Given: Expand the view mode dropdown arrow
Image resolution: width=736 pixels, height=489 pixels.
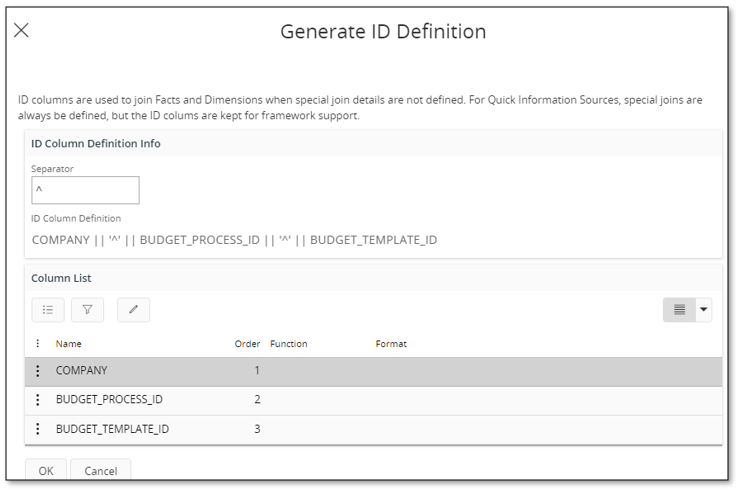Looking at the screenshot, I should pyautogui.click(x=704, y=310).
